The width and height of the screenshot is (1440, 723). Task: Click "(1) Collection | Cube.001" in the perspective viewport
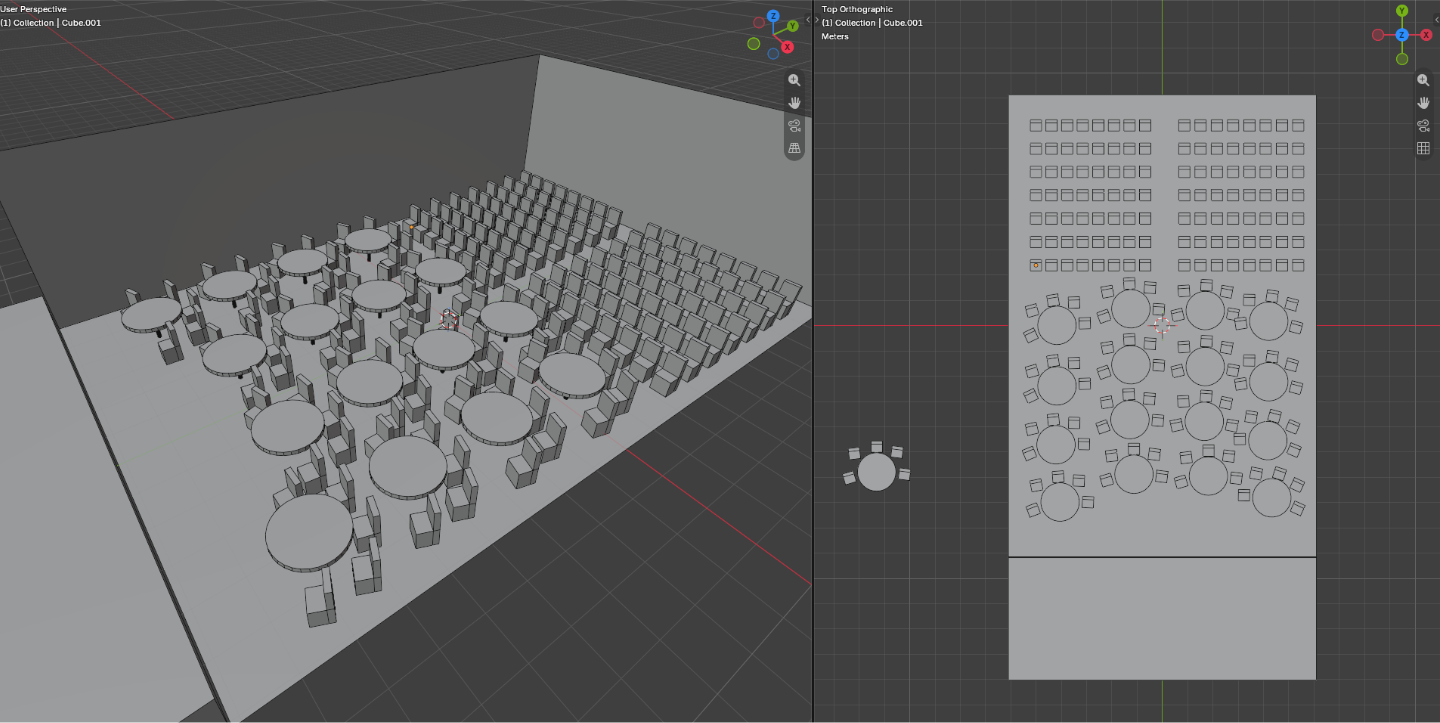[50, 23]
